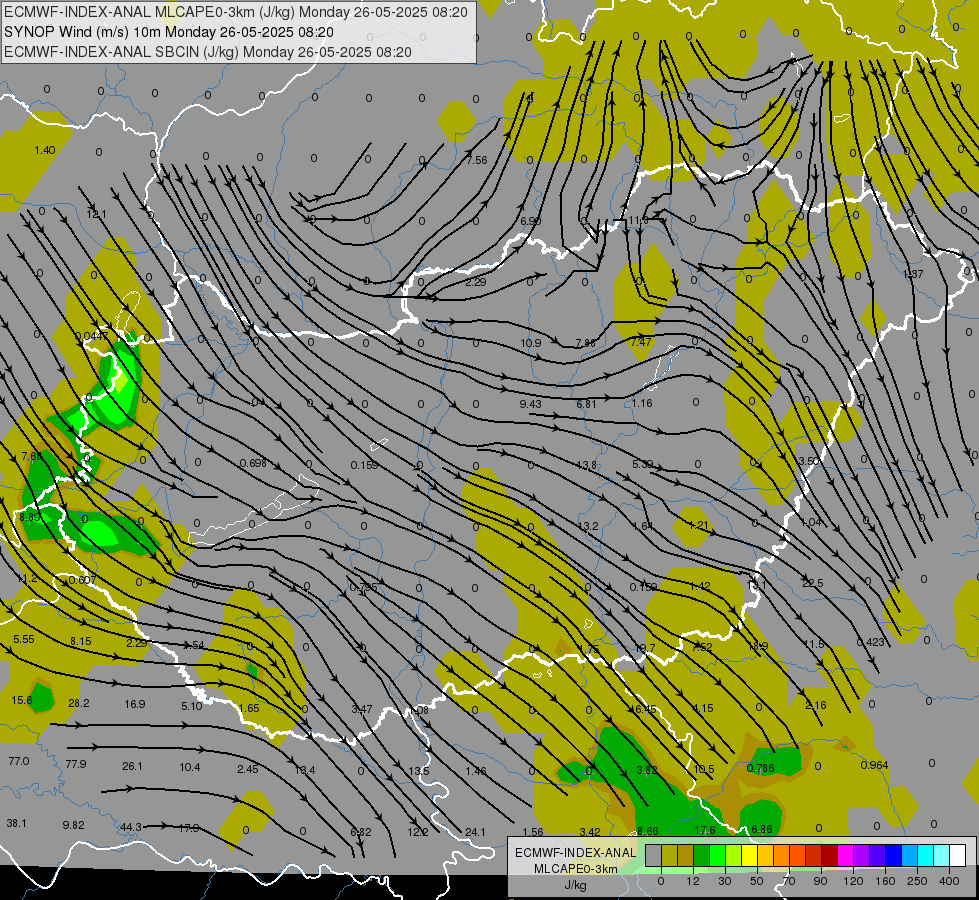
Task: Click the map value '24.1'
Action: pos(475,831)
